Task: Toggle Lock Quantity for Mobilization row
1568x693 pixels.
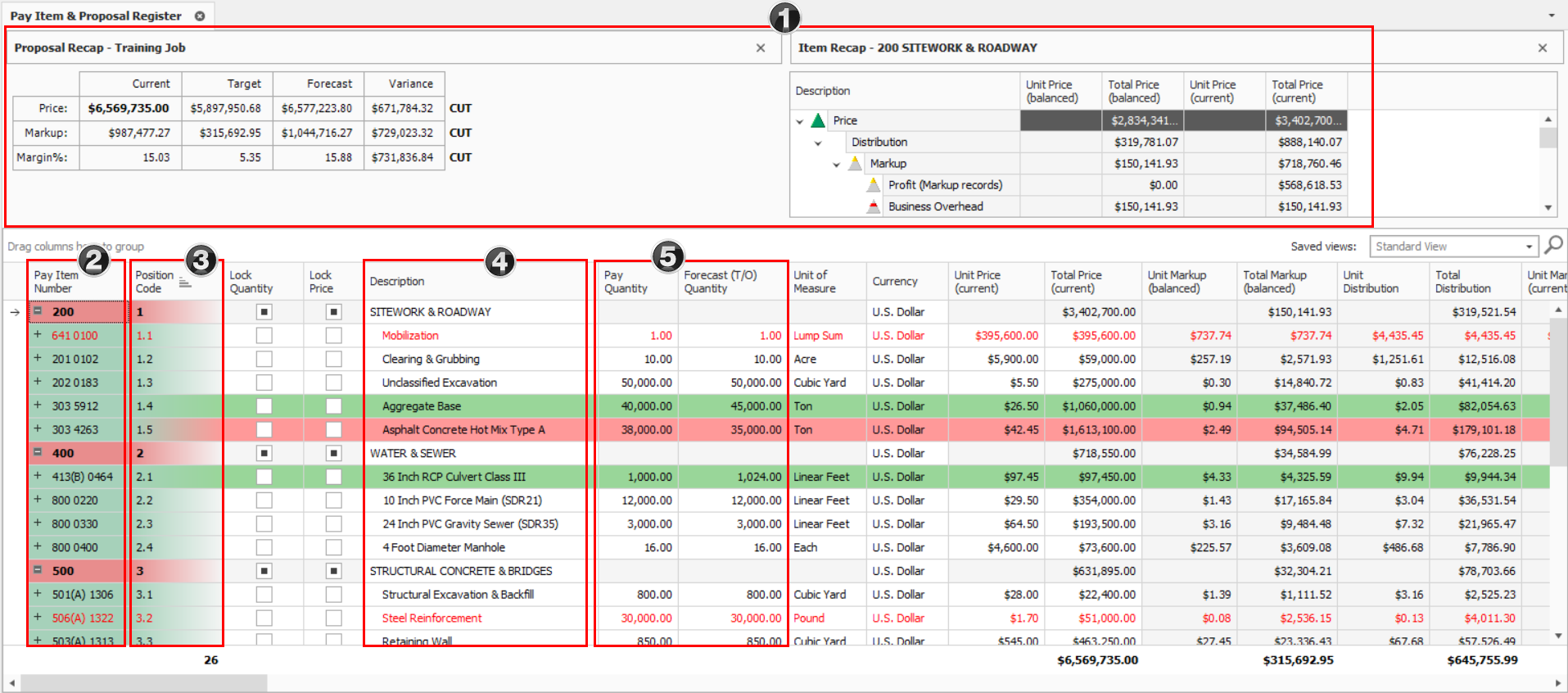Action: (x=264, y=335)
